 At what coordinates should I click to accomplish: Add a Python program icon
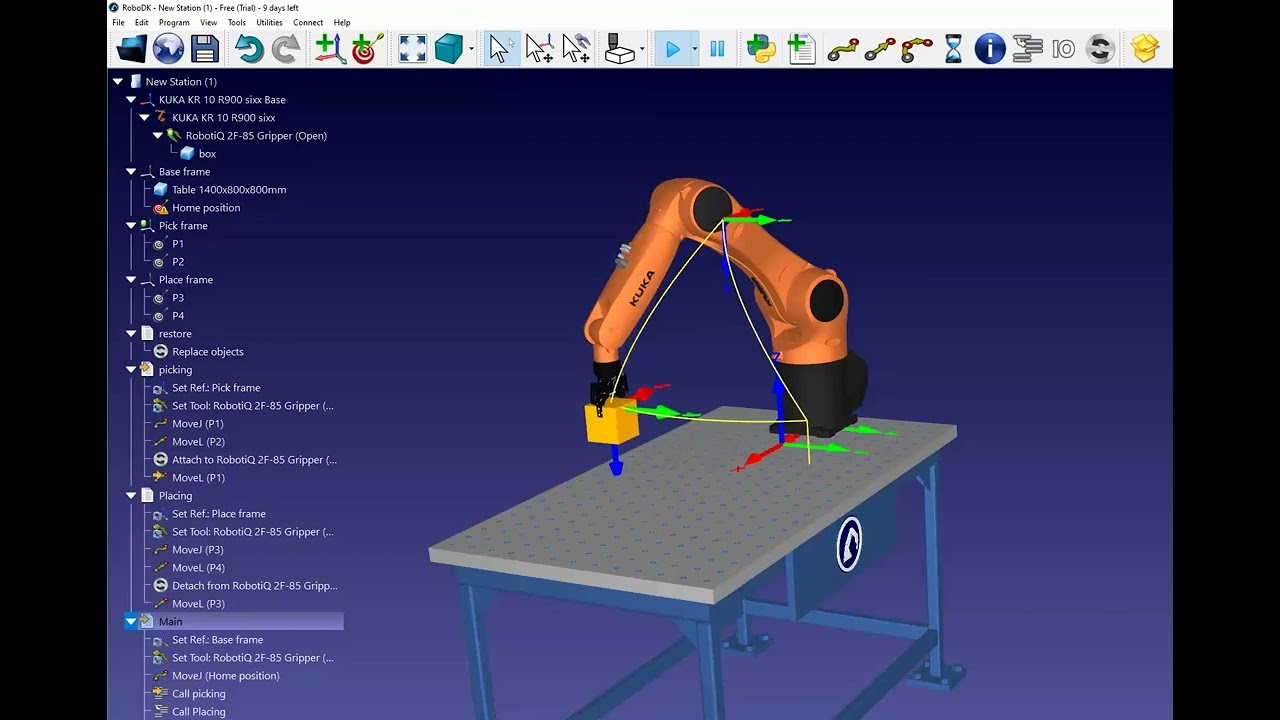pos(761,48)
